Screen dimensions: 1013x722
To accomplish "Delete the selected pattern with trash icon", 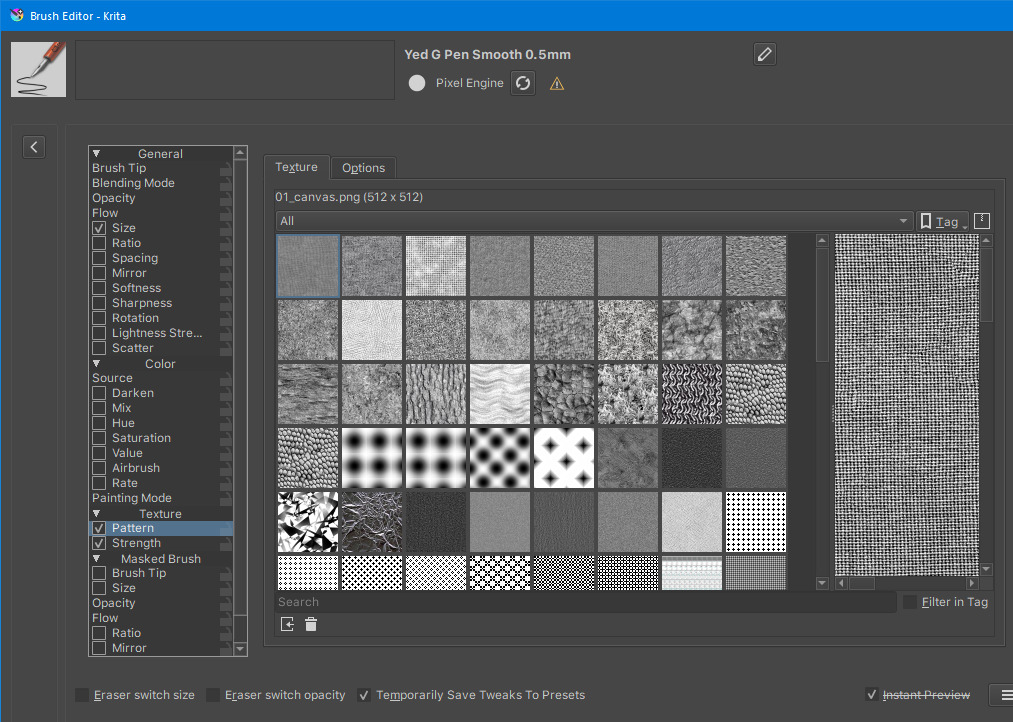I will (x=311, y=624).
